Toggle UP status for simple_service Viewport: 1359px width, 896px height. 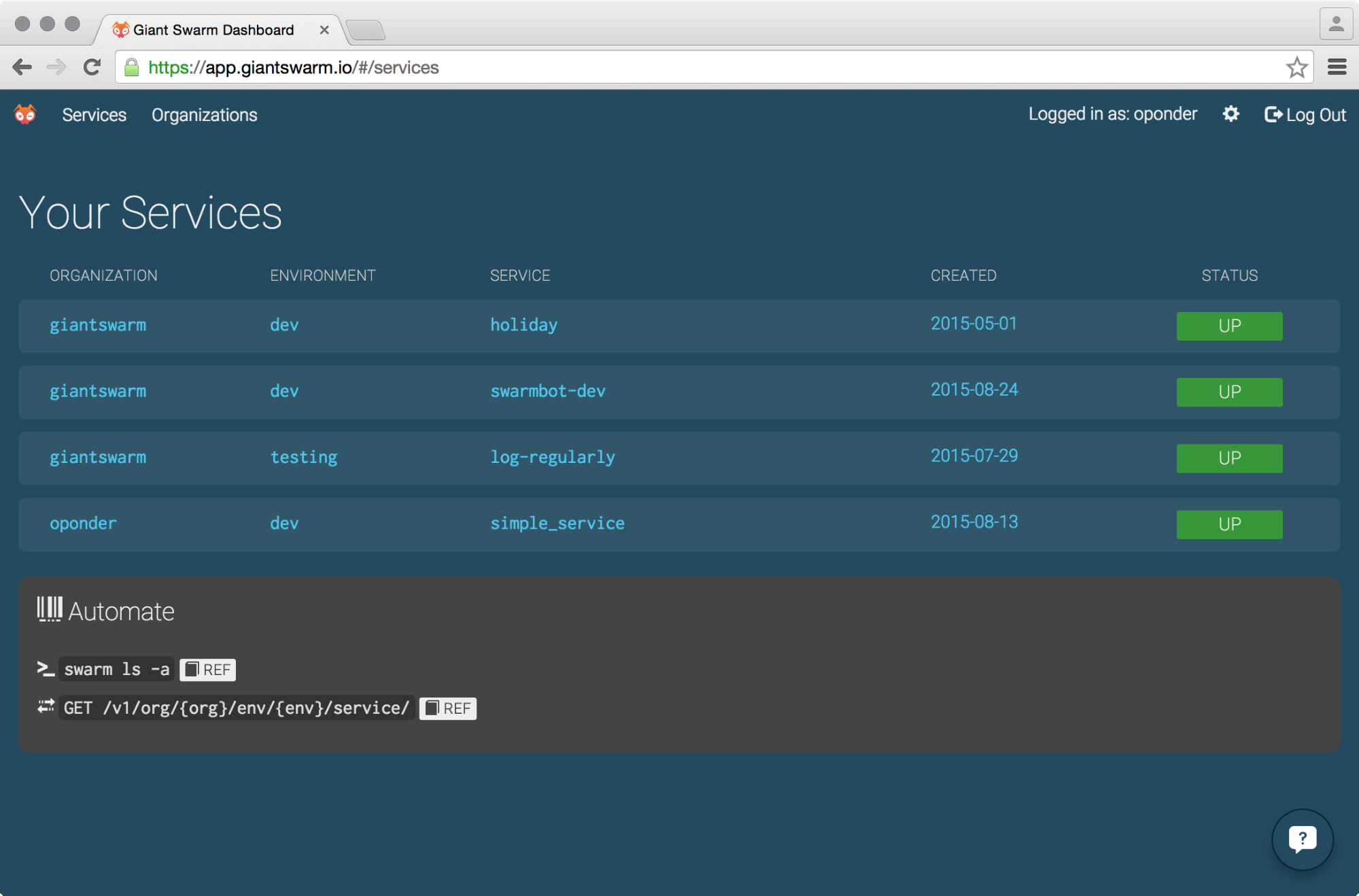(1229, 523)
